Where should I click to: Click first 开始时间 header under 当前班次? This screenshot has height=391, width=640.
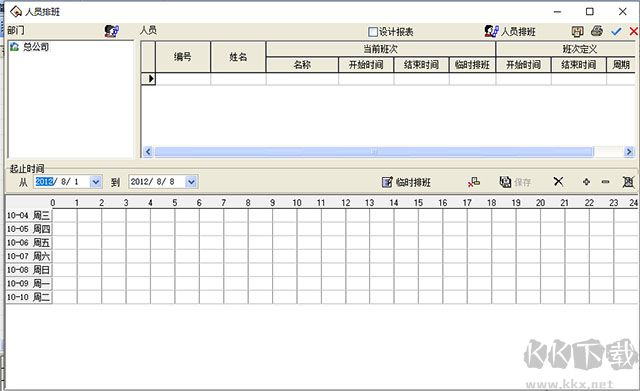point(366,65)
